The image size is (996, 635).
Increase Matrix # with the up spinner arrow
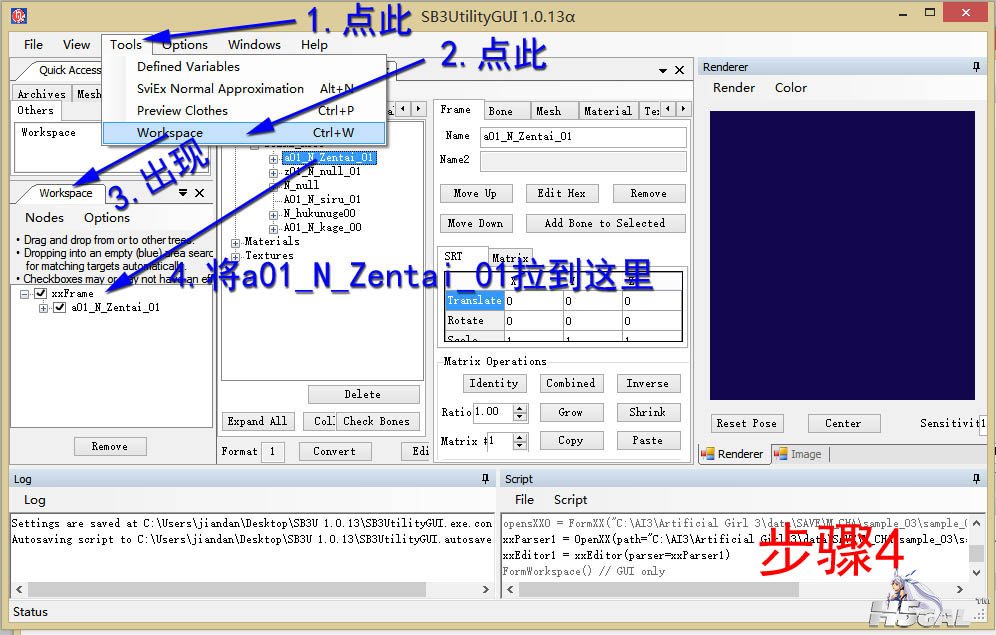coord(520,437)
